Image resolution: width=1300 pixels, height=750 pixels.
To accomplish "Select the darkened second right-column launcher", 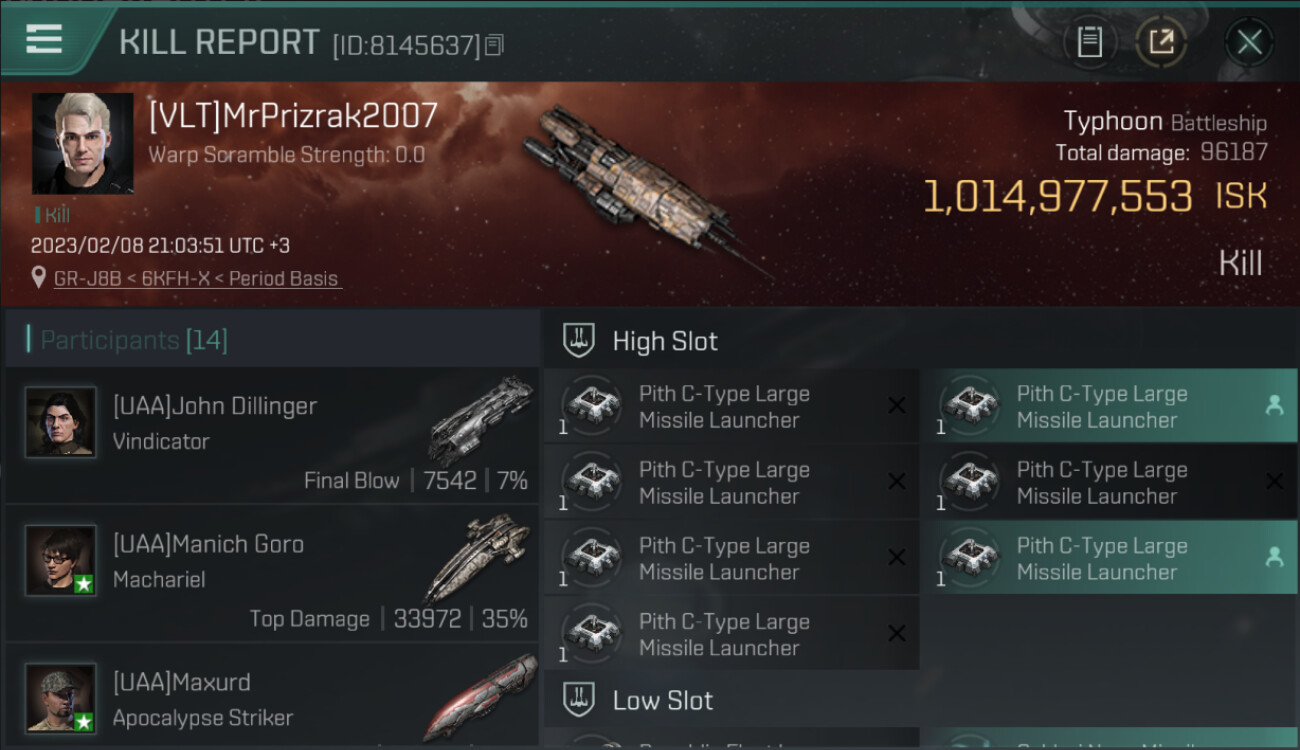I will pos(1109,482).
